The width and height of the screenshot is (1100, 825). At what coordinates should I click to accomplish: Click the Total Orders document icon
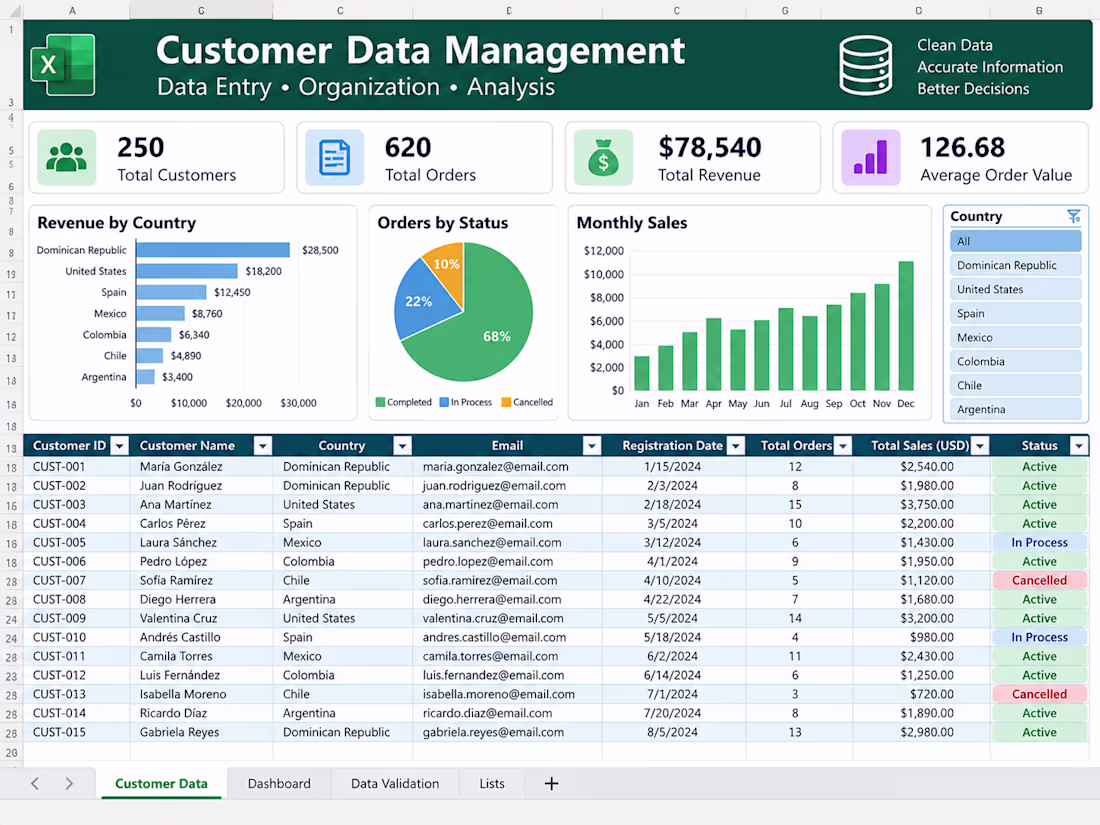pyautogui.click(x=335, y=157)
